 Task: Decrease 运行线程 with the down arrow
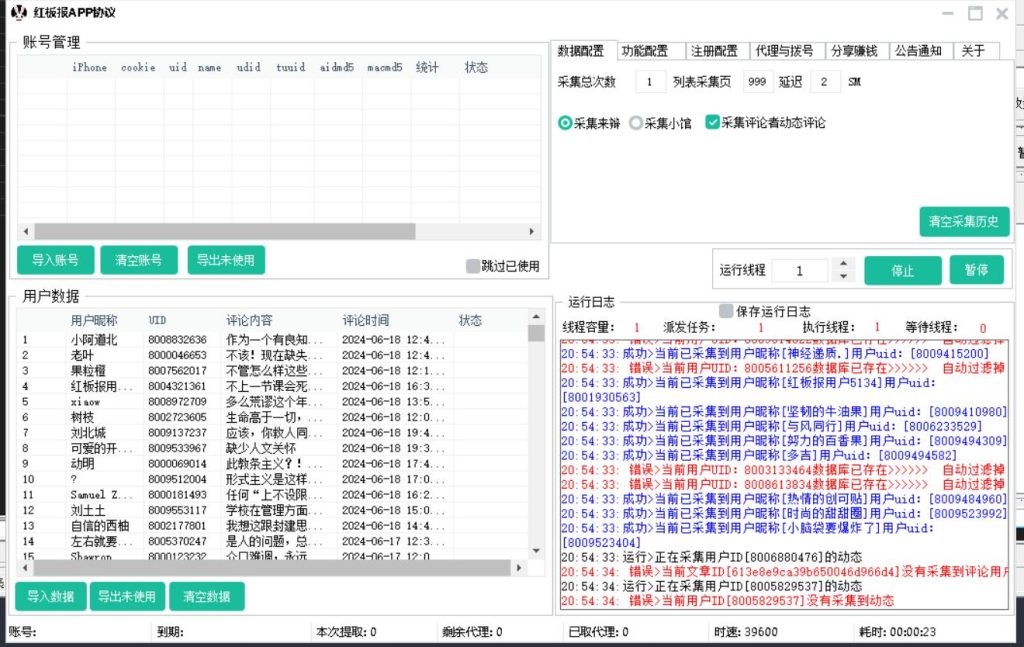click(842, 276)
